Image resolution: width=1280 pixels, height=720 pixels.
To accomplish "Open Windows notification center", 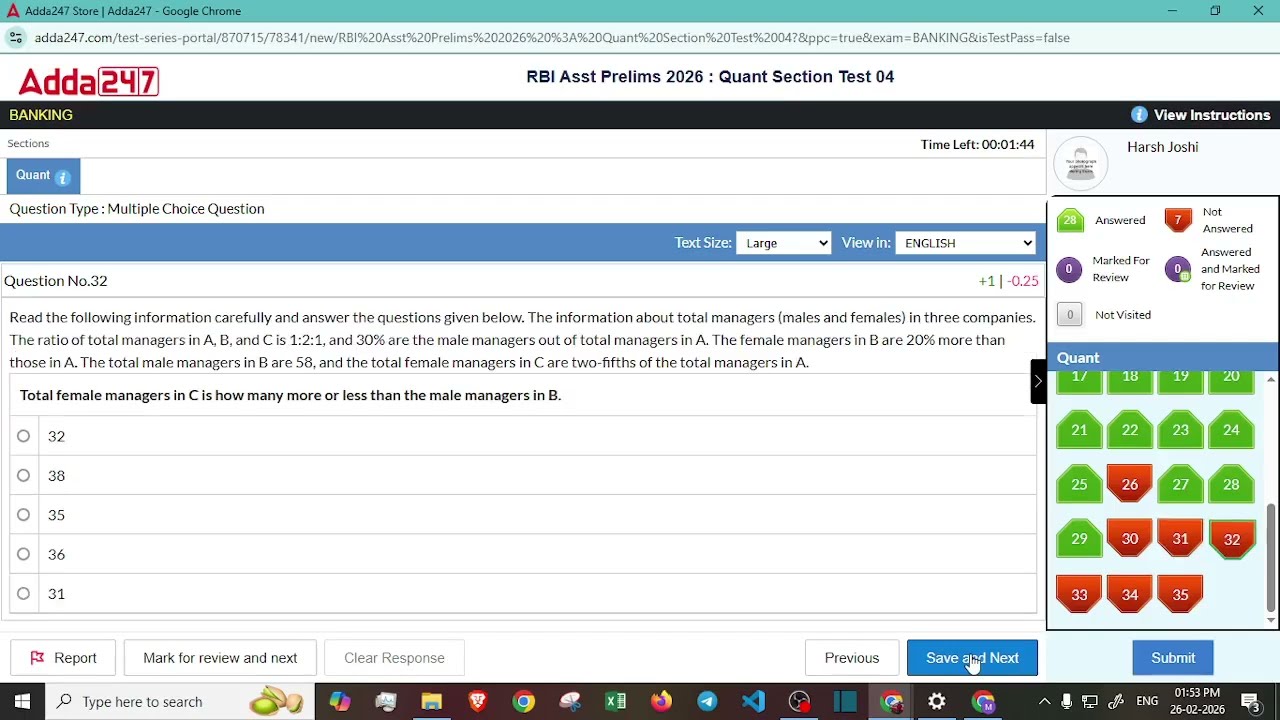I will click(x=1250, y=702).
